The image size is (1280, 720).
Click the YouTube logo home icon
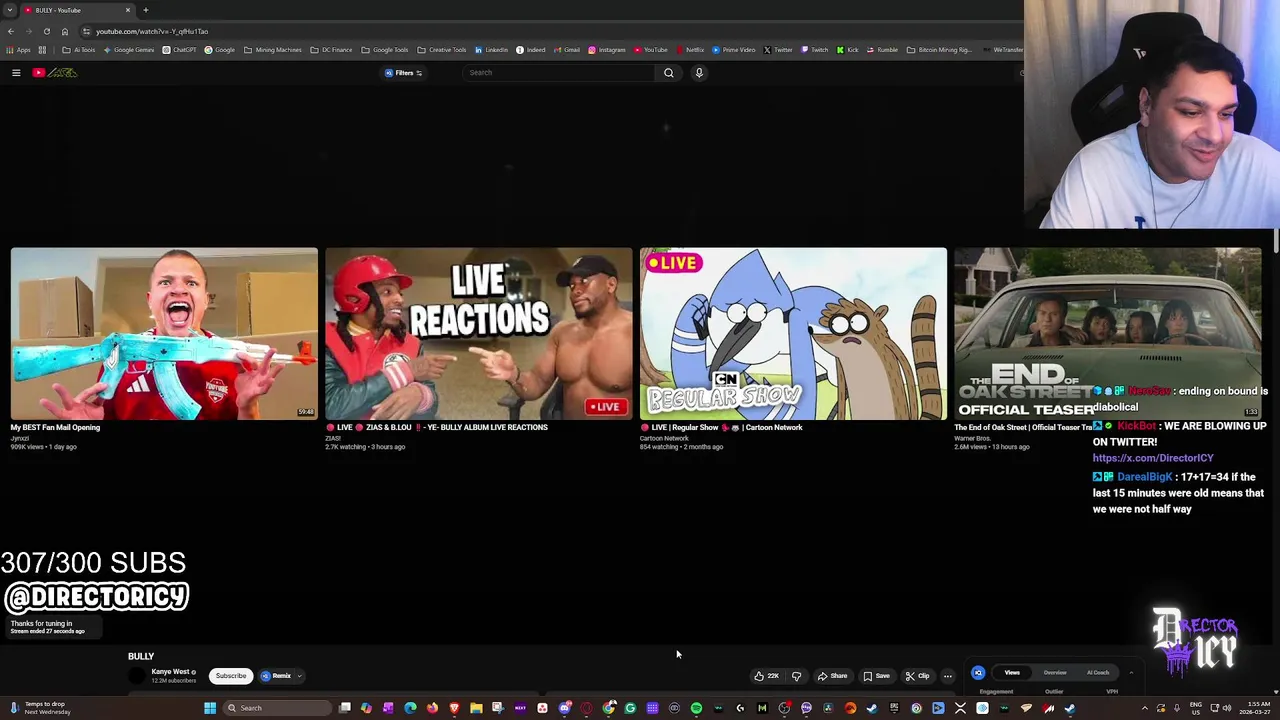[54, 72]
